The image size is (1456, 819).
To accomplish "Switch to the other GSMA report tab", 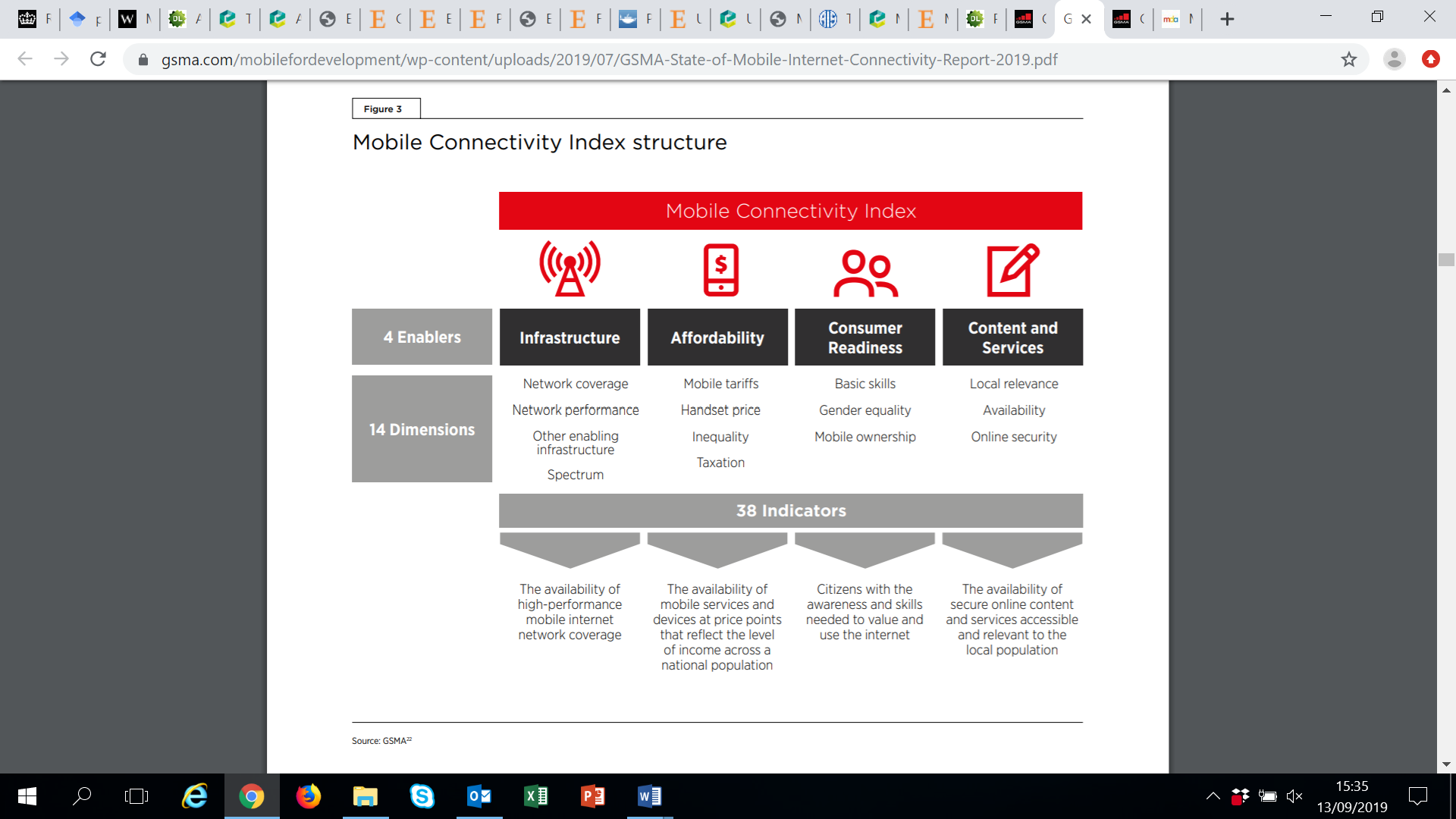I will [x=1129, y=18].
